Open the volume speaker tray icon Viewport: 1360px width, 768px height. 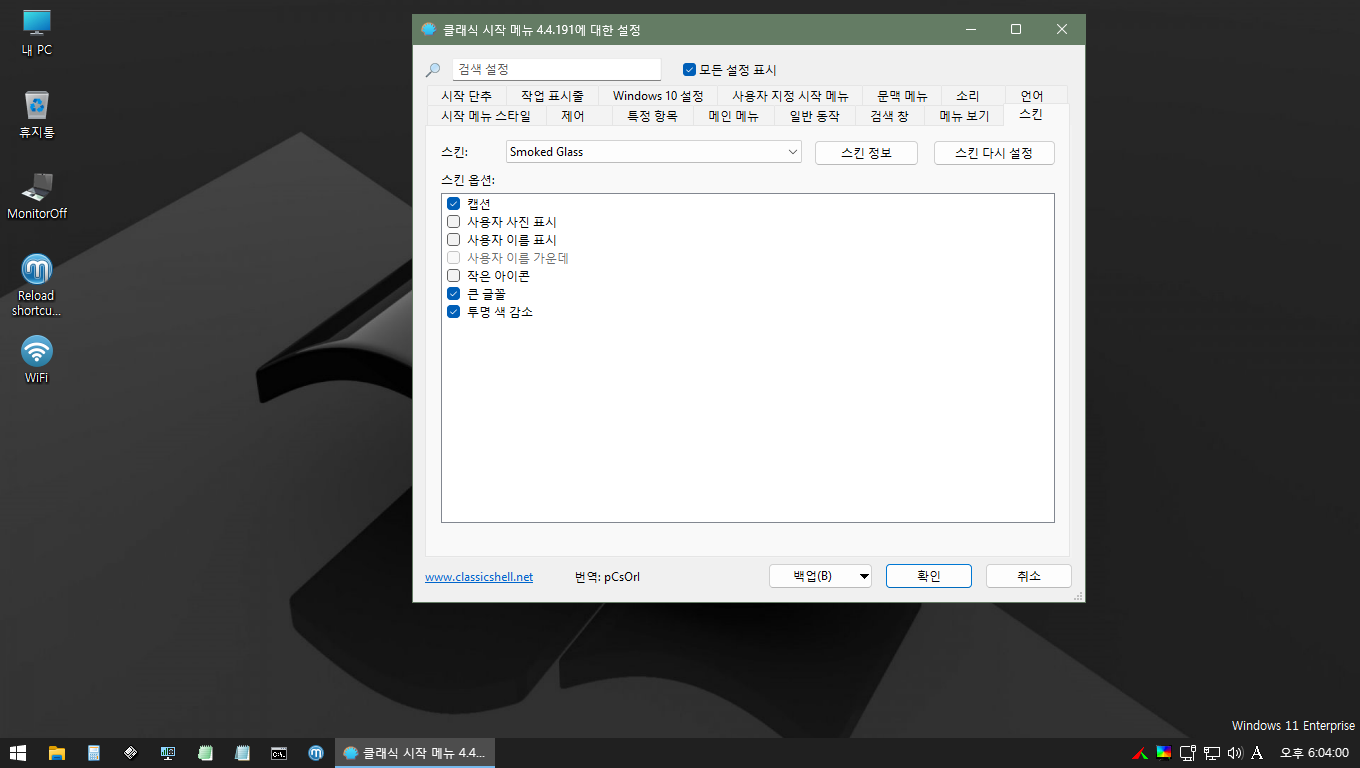[1235, 753]
